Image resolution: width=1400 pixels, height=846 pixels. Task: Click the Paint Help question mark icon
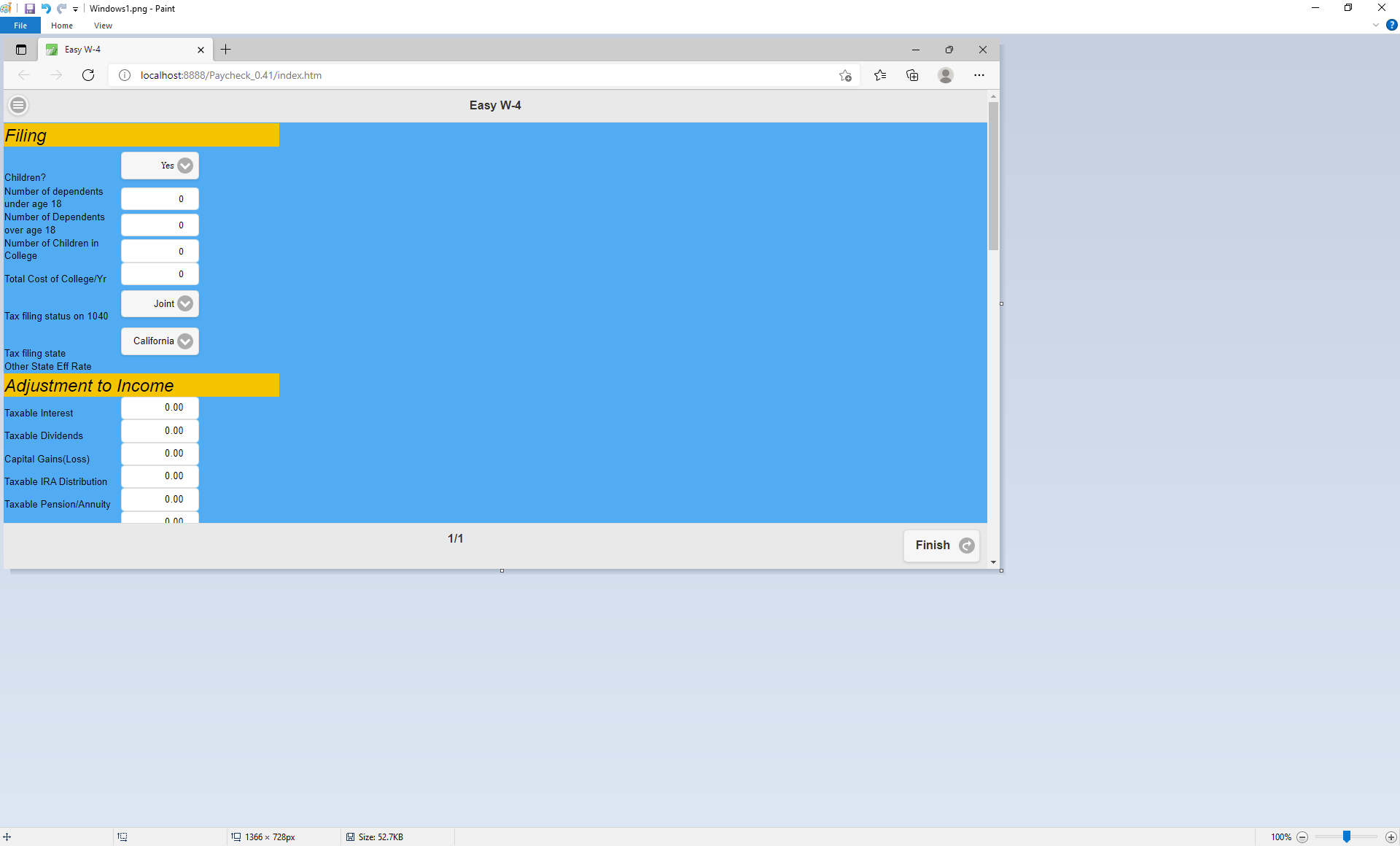point(1391,25)
